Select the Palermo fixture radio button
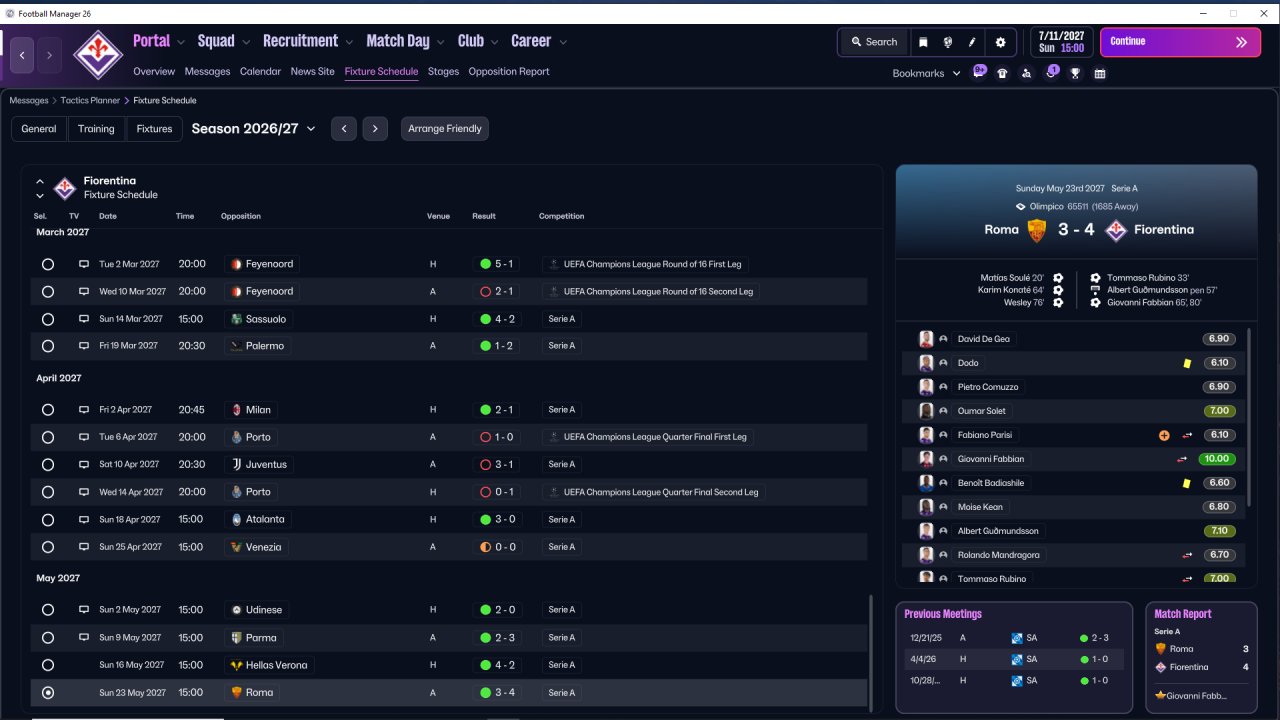Screen dimensions: 1280x720 [48, 346]
